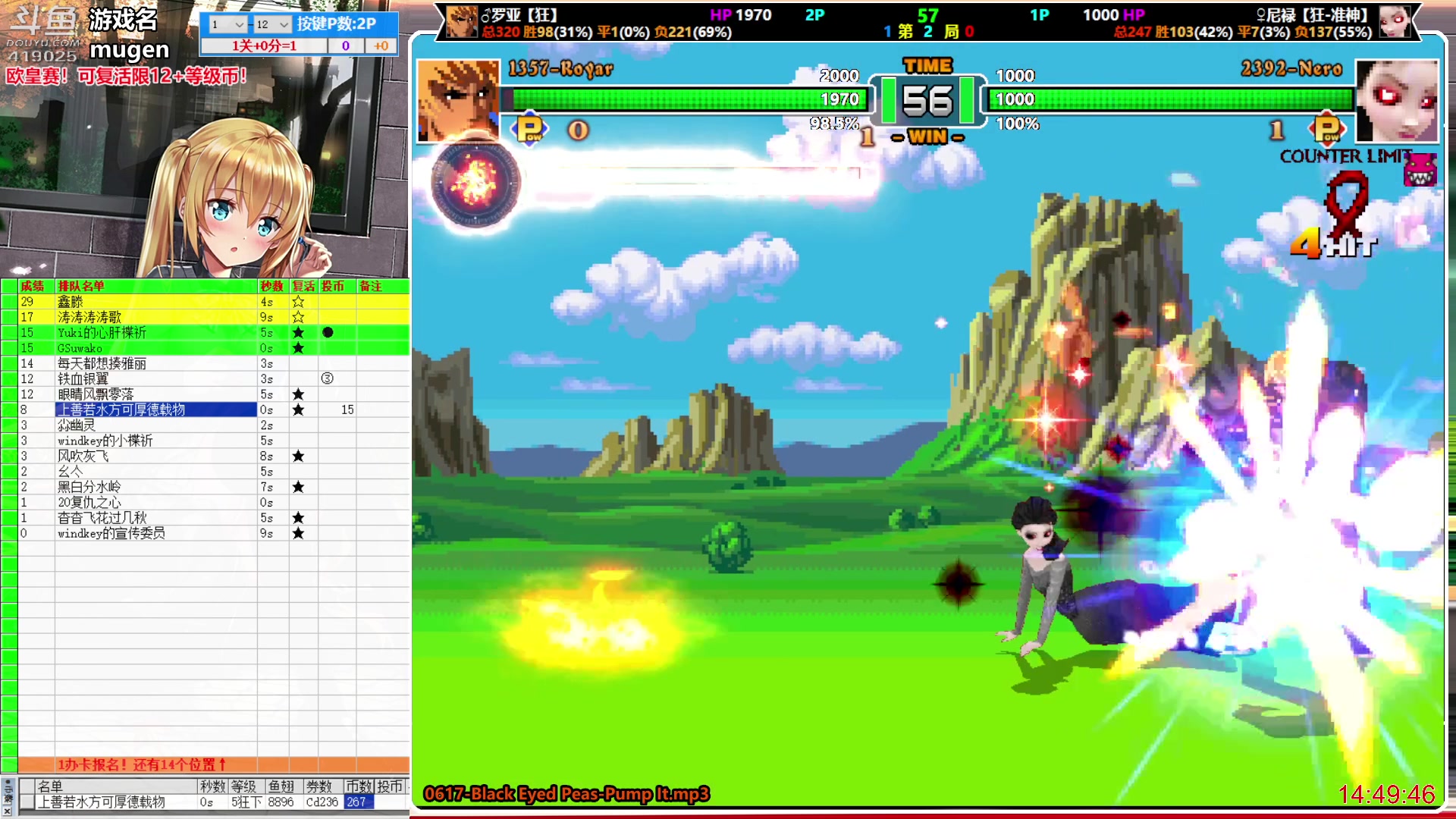Click the hollow star in the 涛涛涛涛歌 row

pos(298,317)
